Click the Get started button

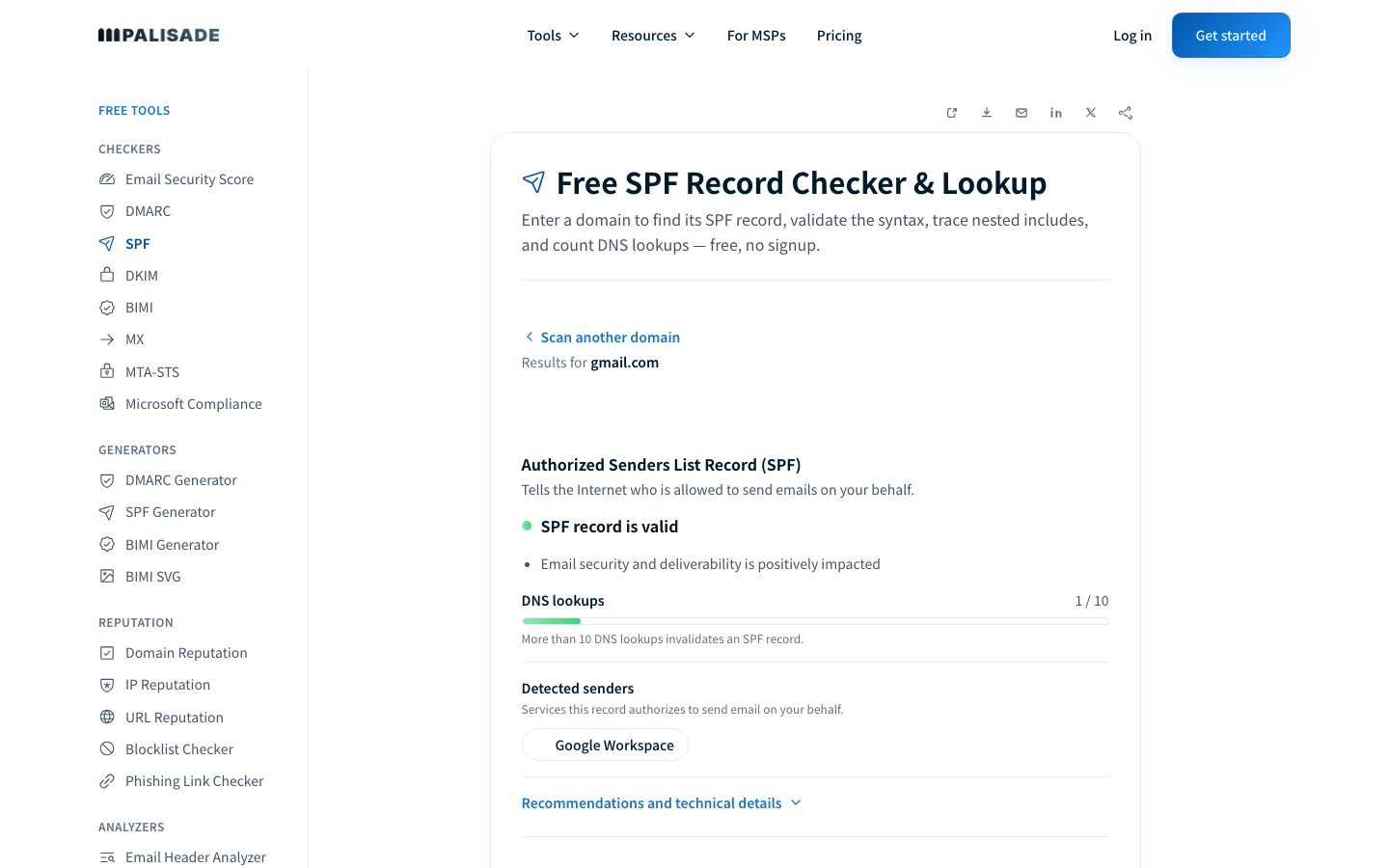coord(1231,36)
